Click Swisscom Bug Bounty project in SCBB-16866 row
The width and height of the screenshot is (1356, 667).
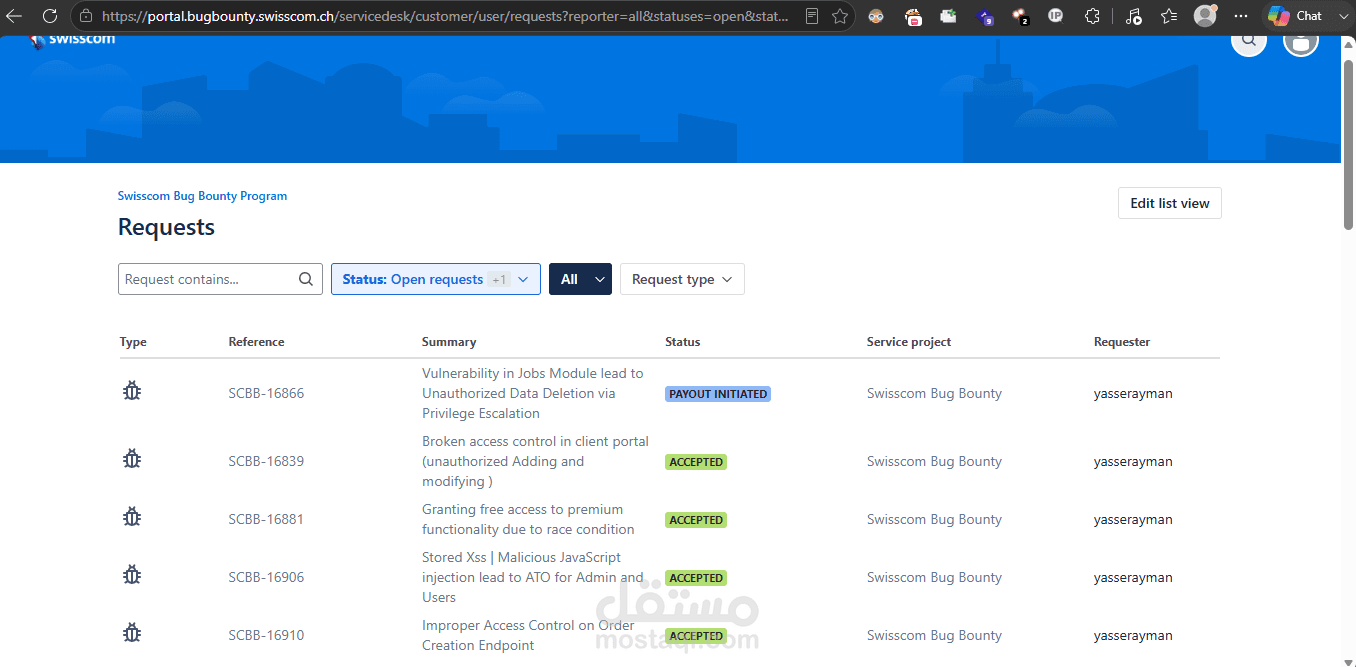934,393
